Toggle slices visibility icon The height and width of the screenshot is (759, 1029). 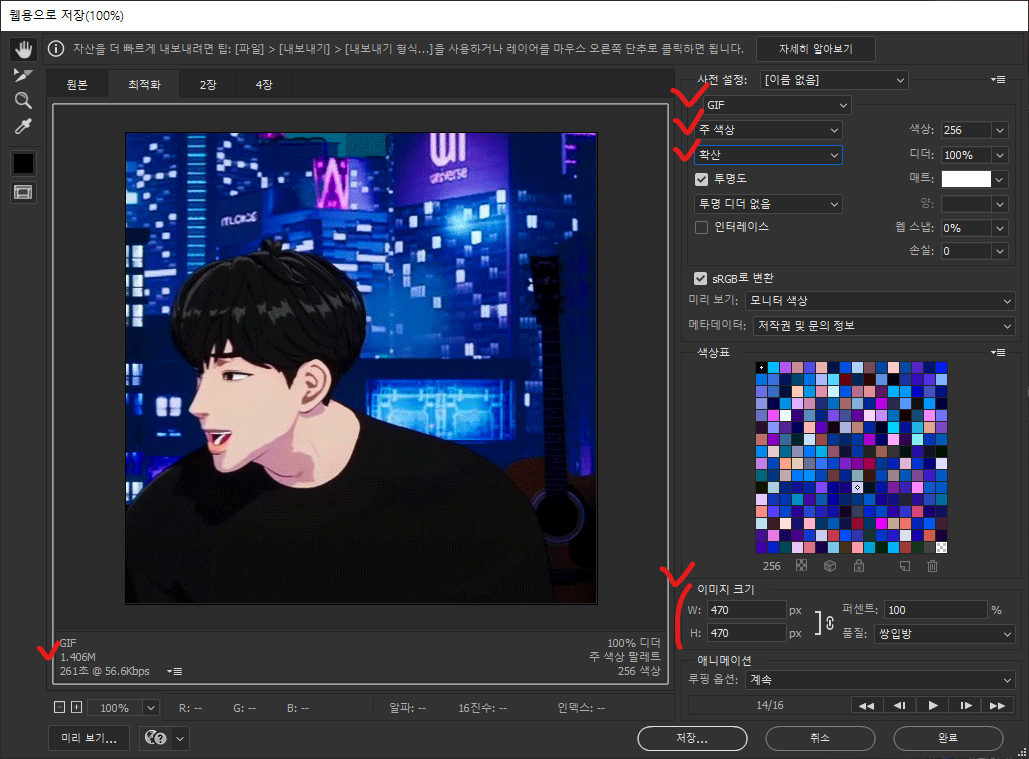[24, 192]
